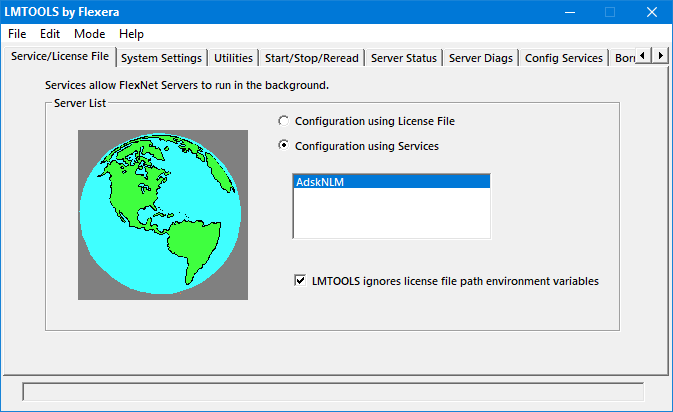Switch to the Utilities tab
Image resolution: width=673 pixels, height=412 pixels.
coord(233,58)
